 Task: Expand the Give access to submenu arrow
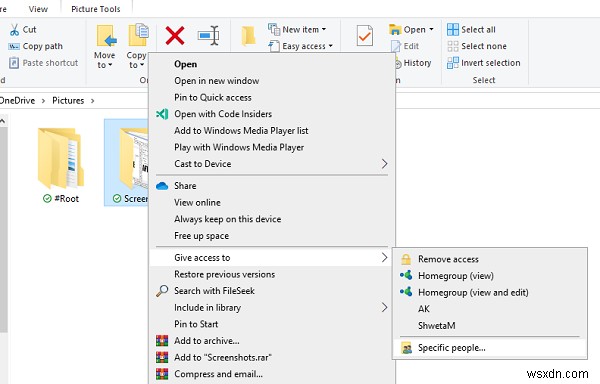tap(384, 258)
